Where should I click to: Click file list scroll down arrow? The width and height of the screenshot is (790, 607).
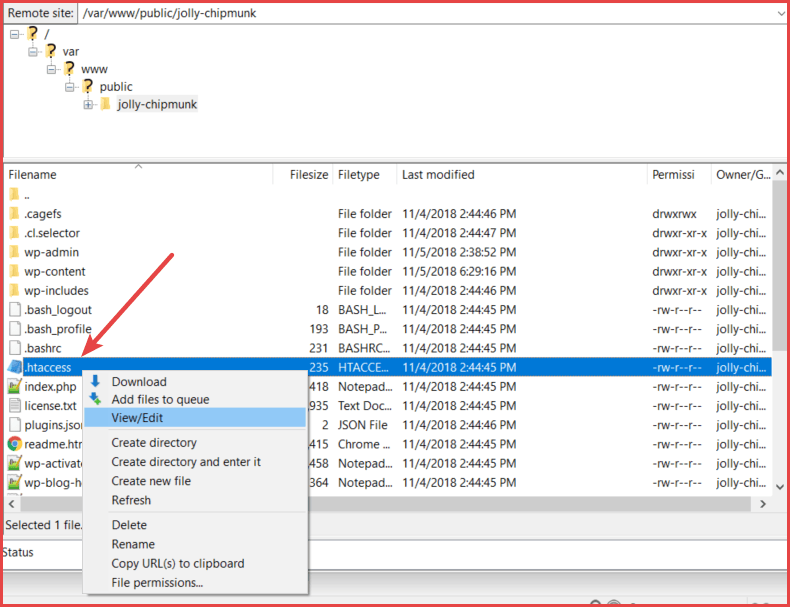780,487
